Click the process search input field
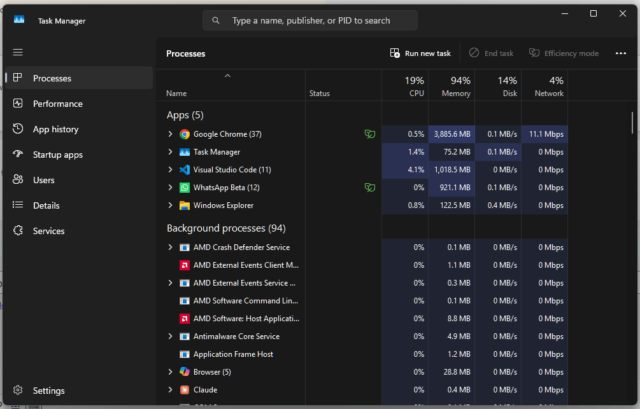This screenshot has height=409, width=640. [310, 20]
